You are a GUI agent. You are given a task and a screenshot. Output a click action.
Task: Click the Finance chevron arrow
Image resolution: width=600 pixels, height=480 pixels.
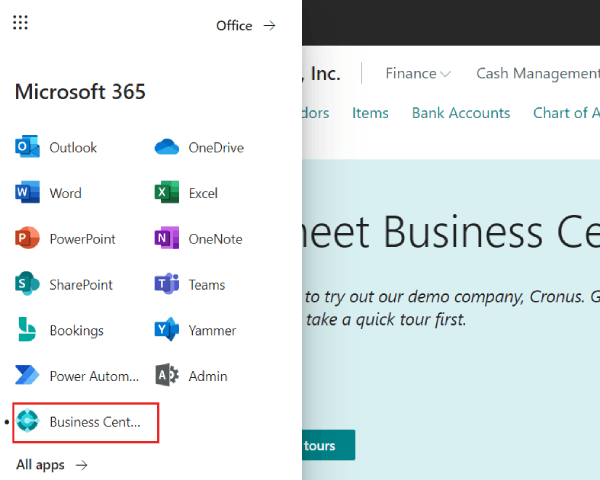pos(445,74)
